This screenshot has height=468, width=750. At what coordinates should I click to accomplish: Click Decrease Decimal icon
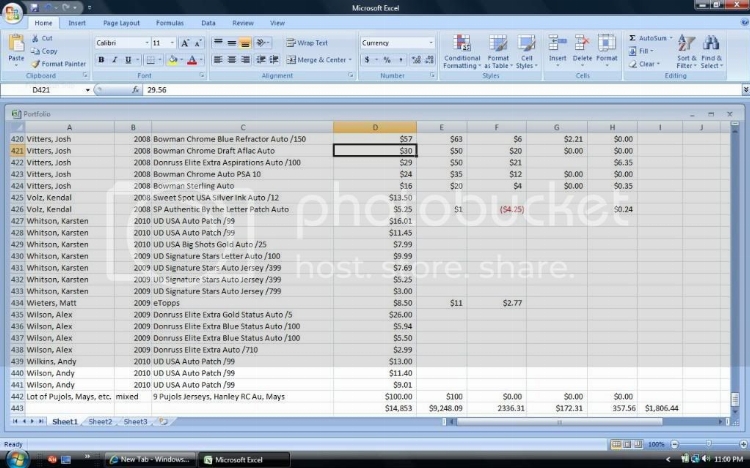pyautogui.click(x=430, y=60)
